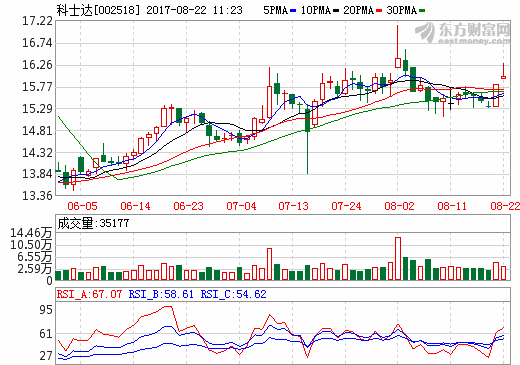Click price axis value 16.74

pyautogui.click(x=37, y=43)
